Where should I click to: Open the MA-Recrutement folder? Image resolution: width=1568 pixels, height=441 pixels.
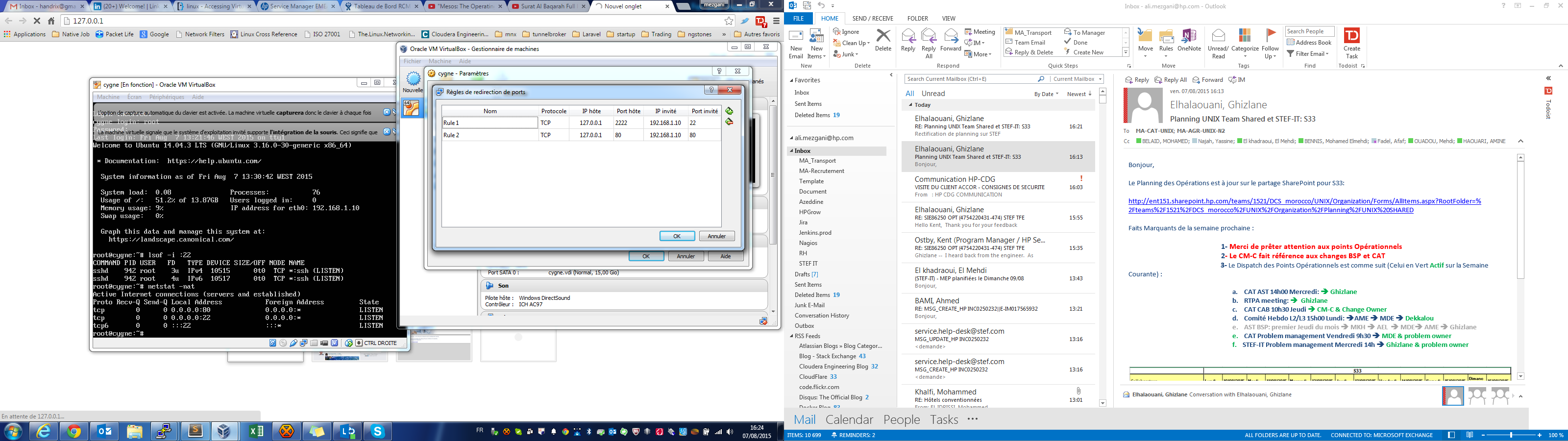click(821, 171)
